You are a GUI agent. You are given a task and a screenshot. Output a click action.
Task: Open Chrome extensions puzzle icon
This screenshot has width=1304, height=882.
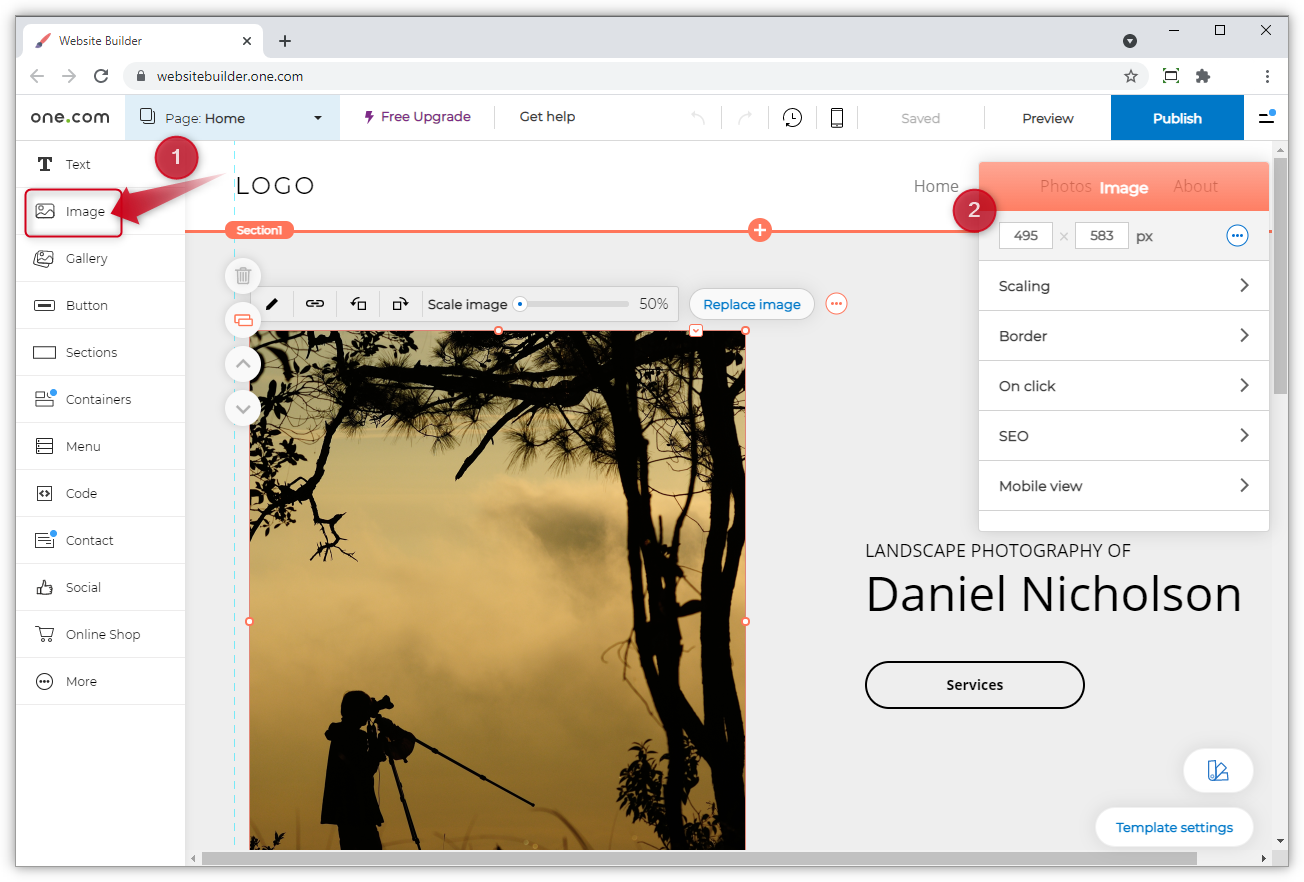(1203, 76)
